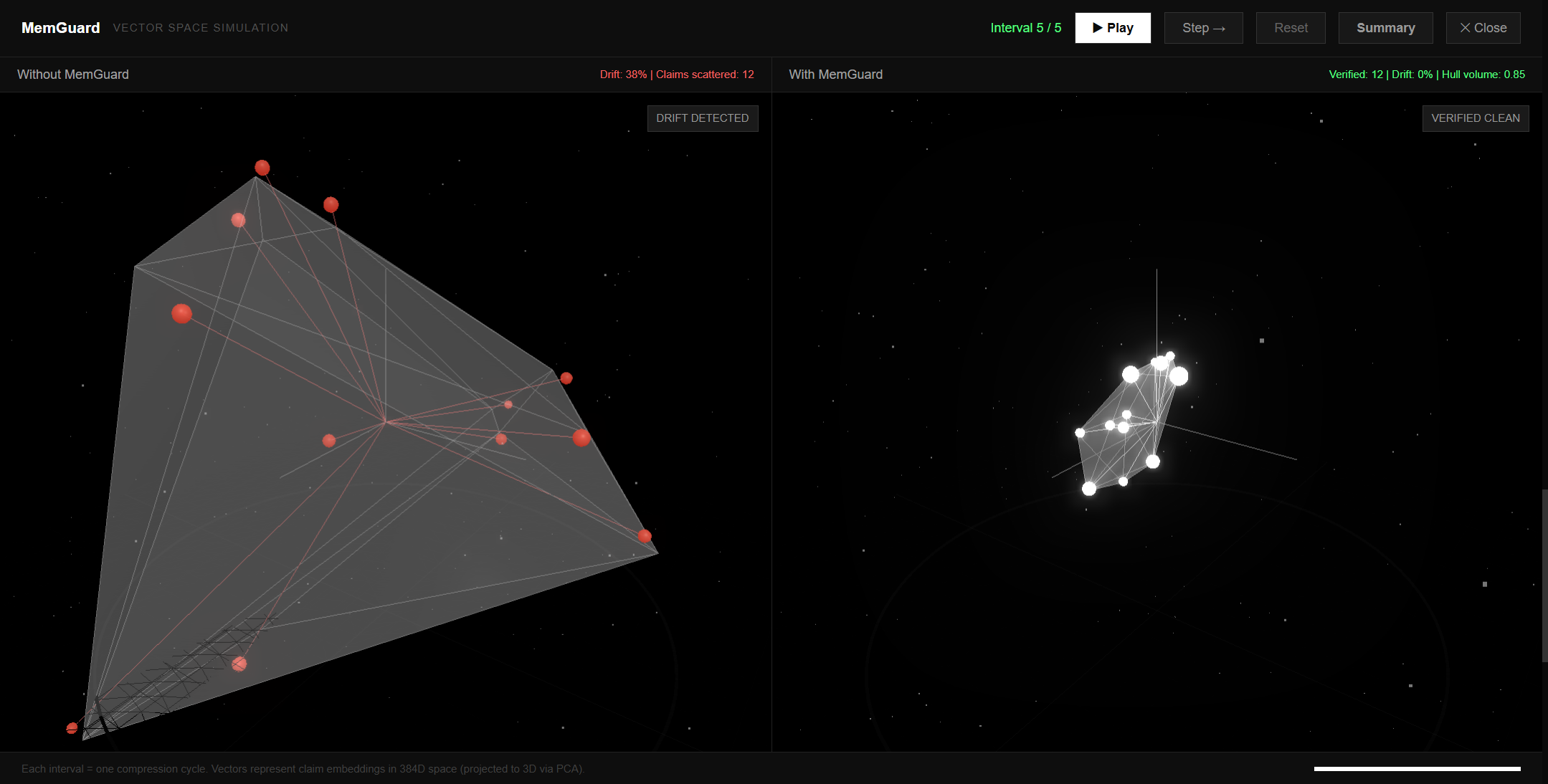Click the red sphere at the hull's bottom-left tip
The height and width of the screenshot is (784, 1548).
point(72,728)
